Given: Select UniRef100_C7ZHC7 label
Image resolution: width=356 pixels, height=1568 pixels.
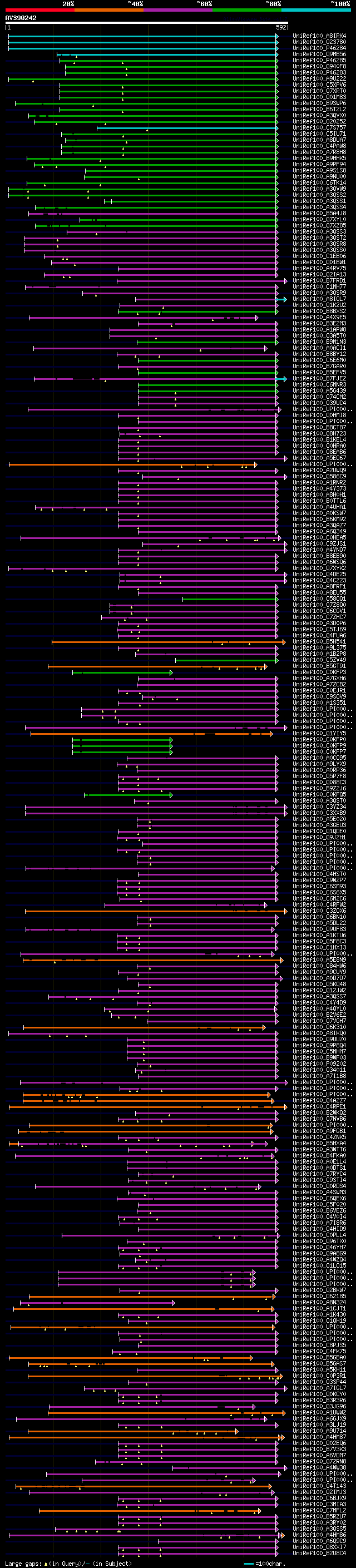Looking at the screenshot, I should (x=319, y=617).
